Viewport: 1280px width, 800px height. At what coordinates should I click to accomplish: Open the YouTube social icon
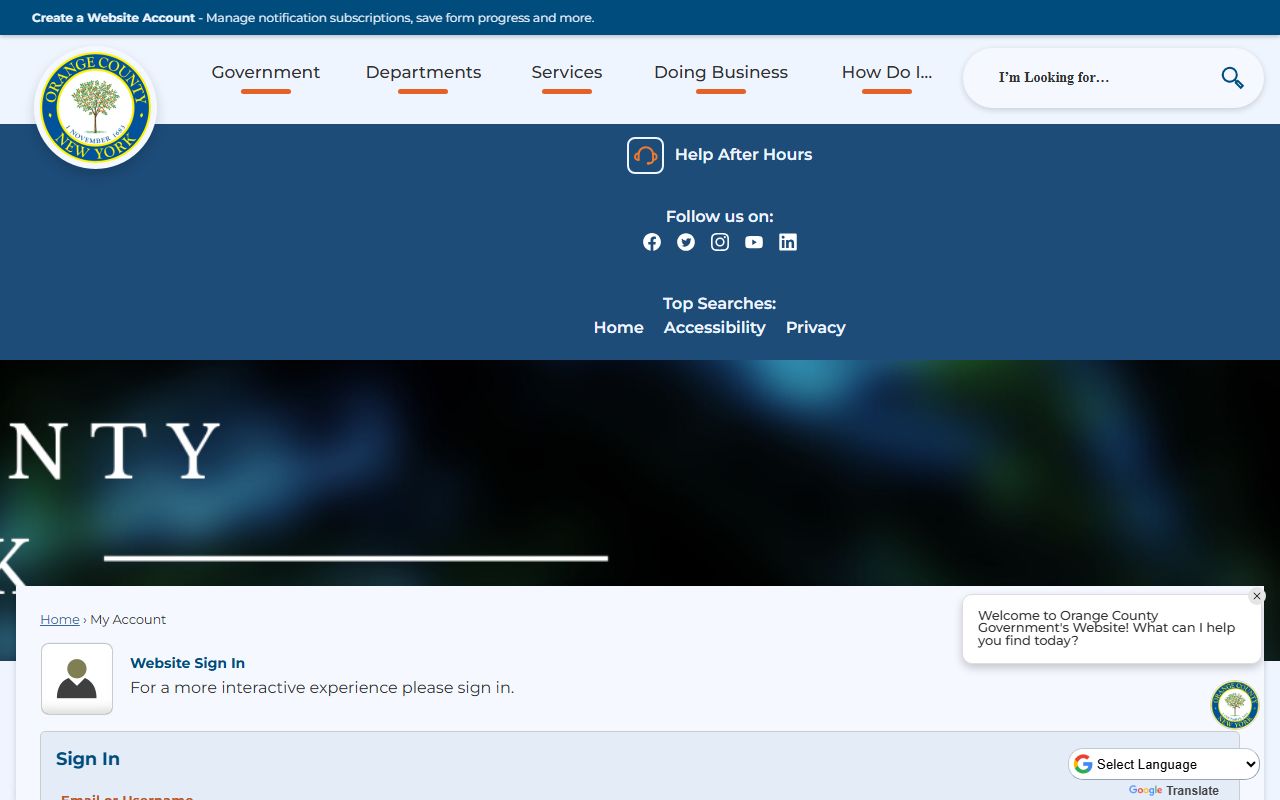[754, 242]
